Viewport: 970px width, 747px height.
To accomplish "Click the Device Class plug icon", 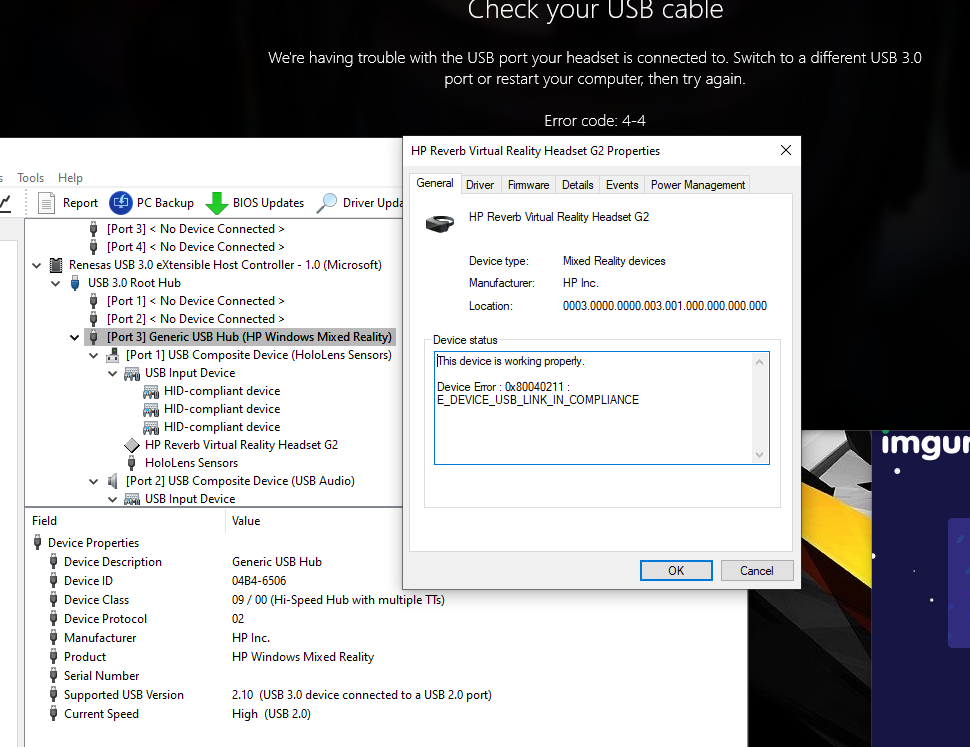I will click(x=54, y=600).
